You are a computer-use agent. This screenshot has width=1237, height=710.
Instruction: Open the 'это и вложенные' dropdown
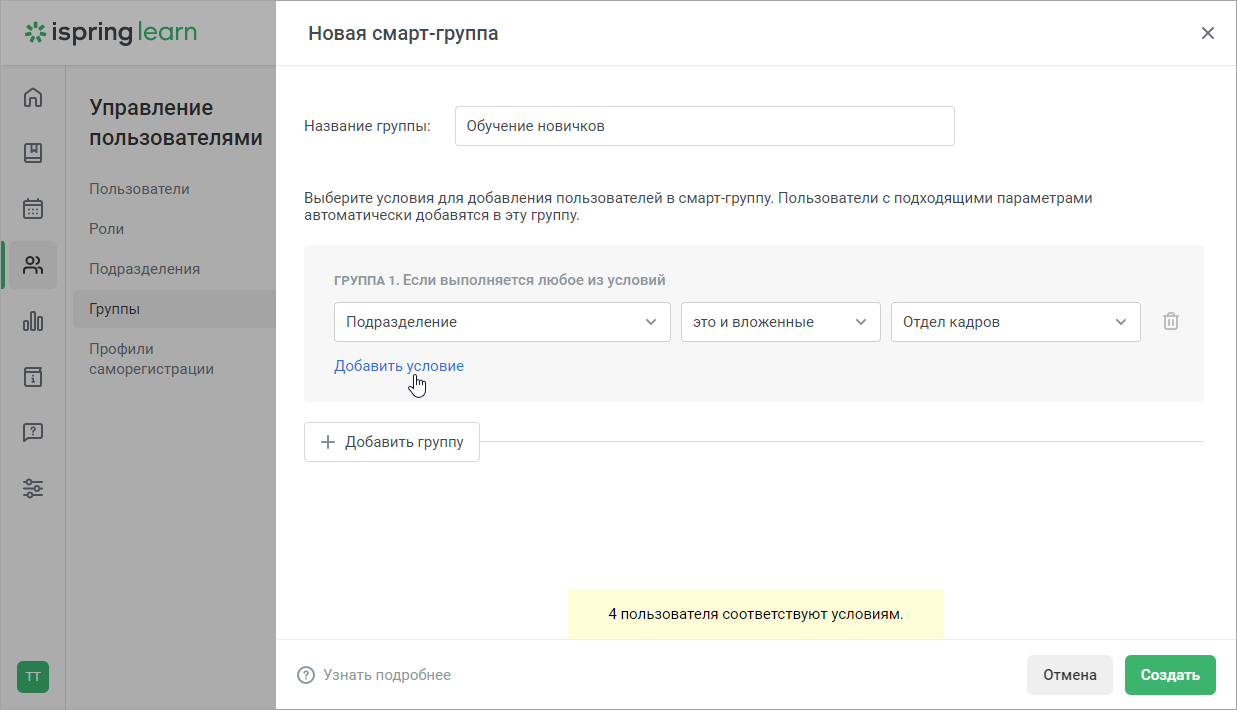coord(780,322)
